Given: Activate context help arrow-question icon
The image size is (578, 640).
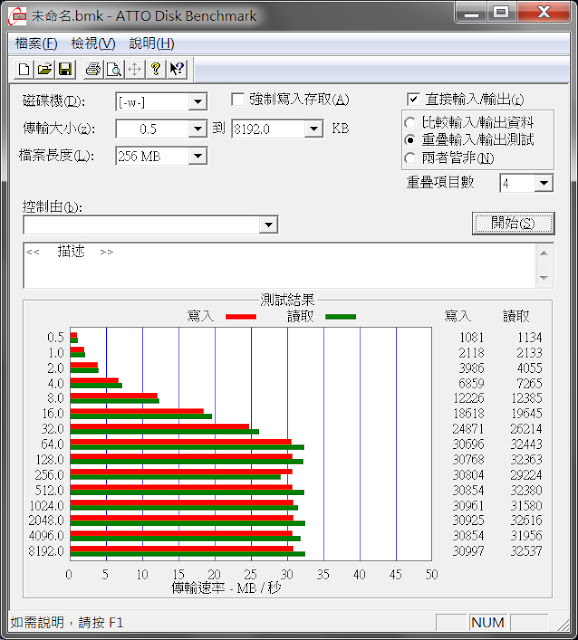Looking at the screenshot, I should tap(177, 69).
